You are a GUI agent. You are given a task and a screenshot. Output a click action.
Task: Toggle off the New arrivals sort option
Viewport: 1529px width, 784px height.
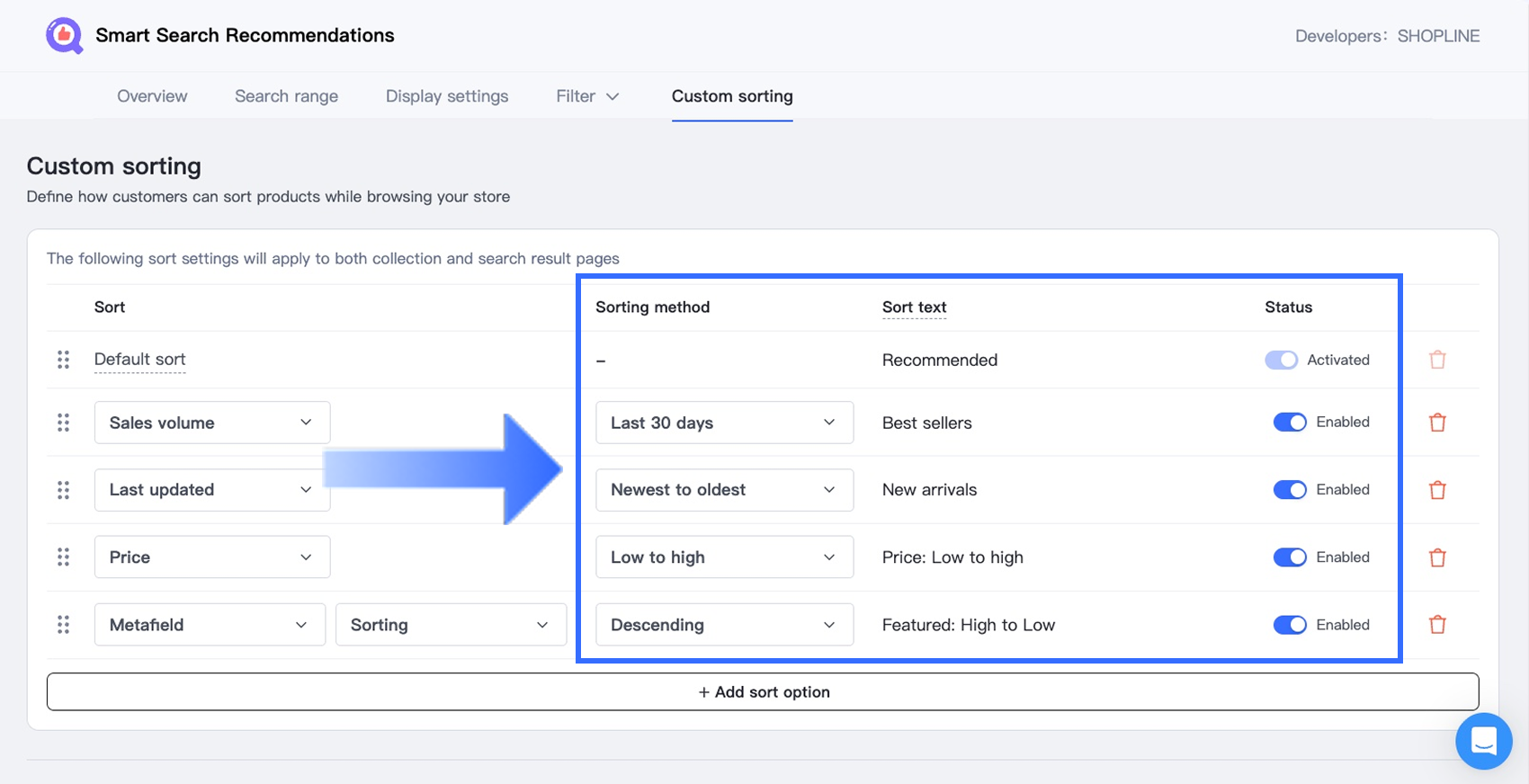pos(1289,490)
